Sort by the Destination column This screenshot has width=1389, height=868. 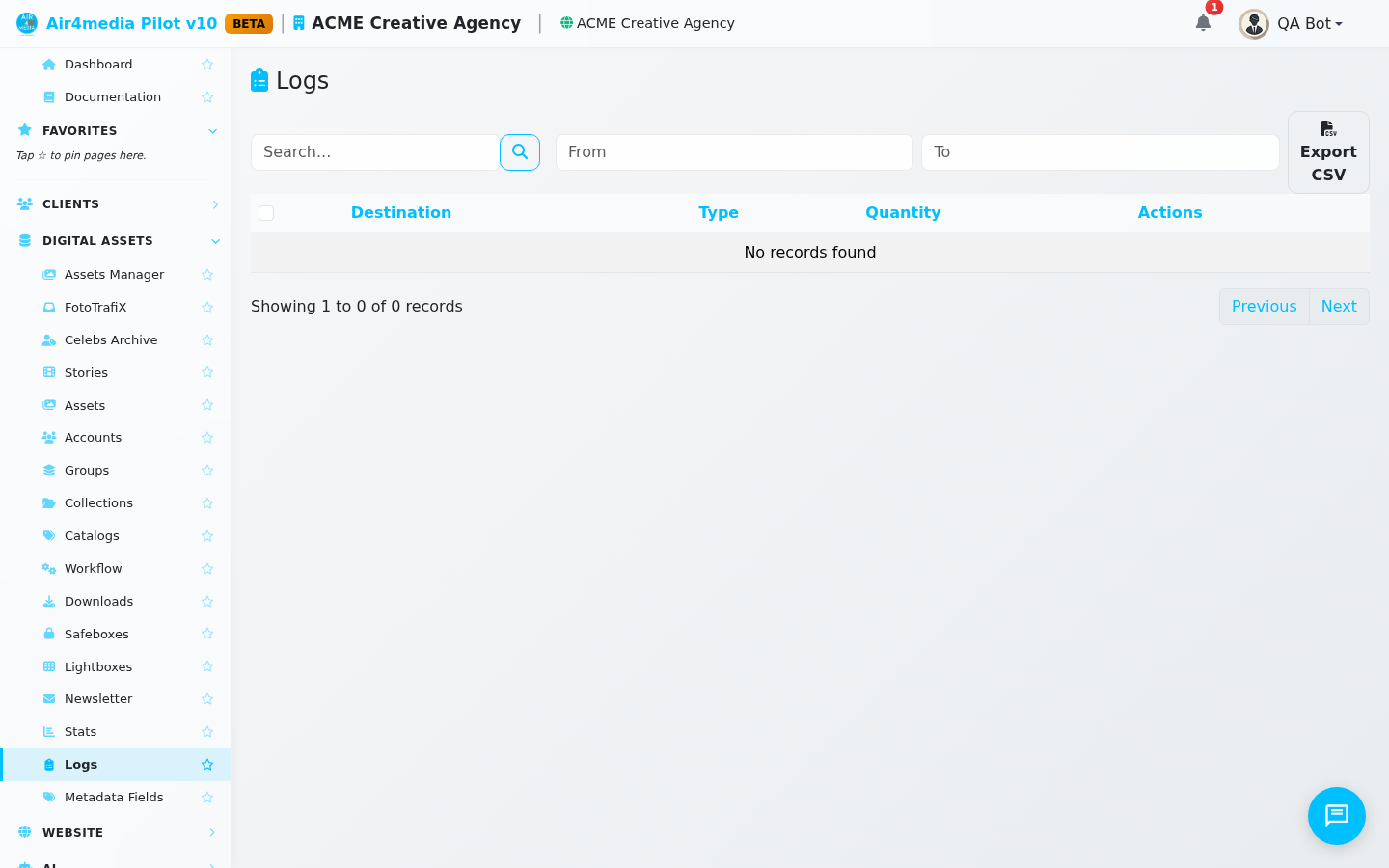pyautogui.click(x=401, y=213)
